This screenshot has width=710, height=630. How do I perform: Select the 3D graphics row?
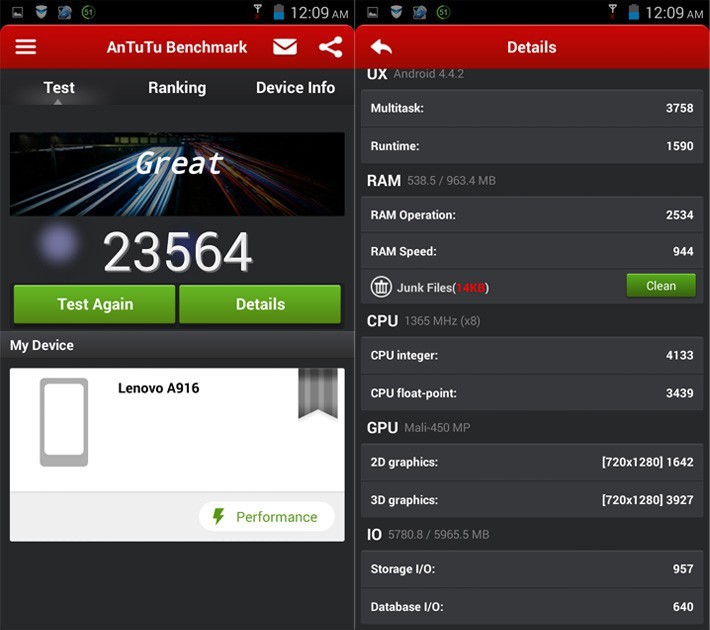point(532,500)
